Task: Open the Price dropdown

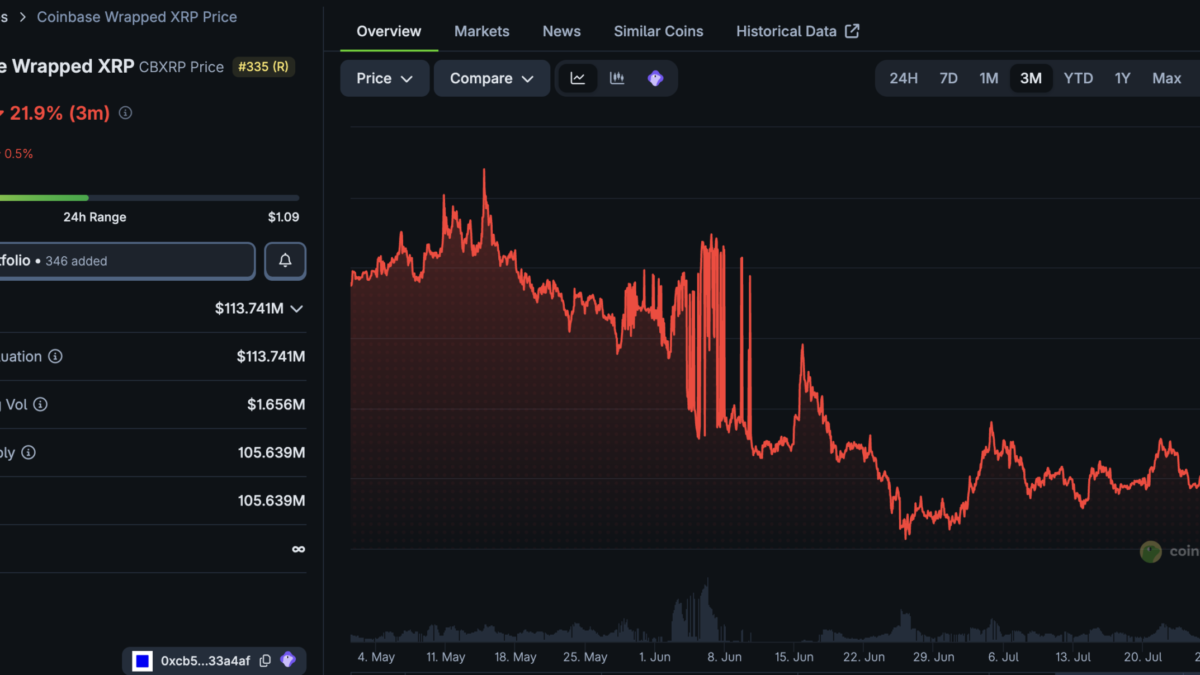Action: 385,78
